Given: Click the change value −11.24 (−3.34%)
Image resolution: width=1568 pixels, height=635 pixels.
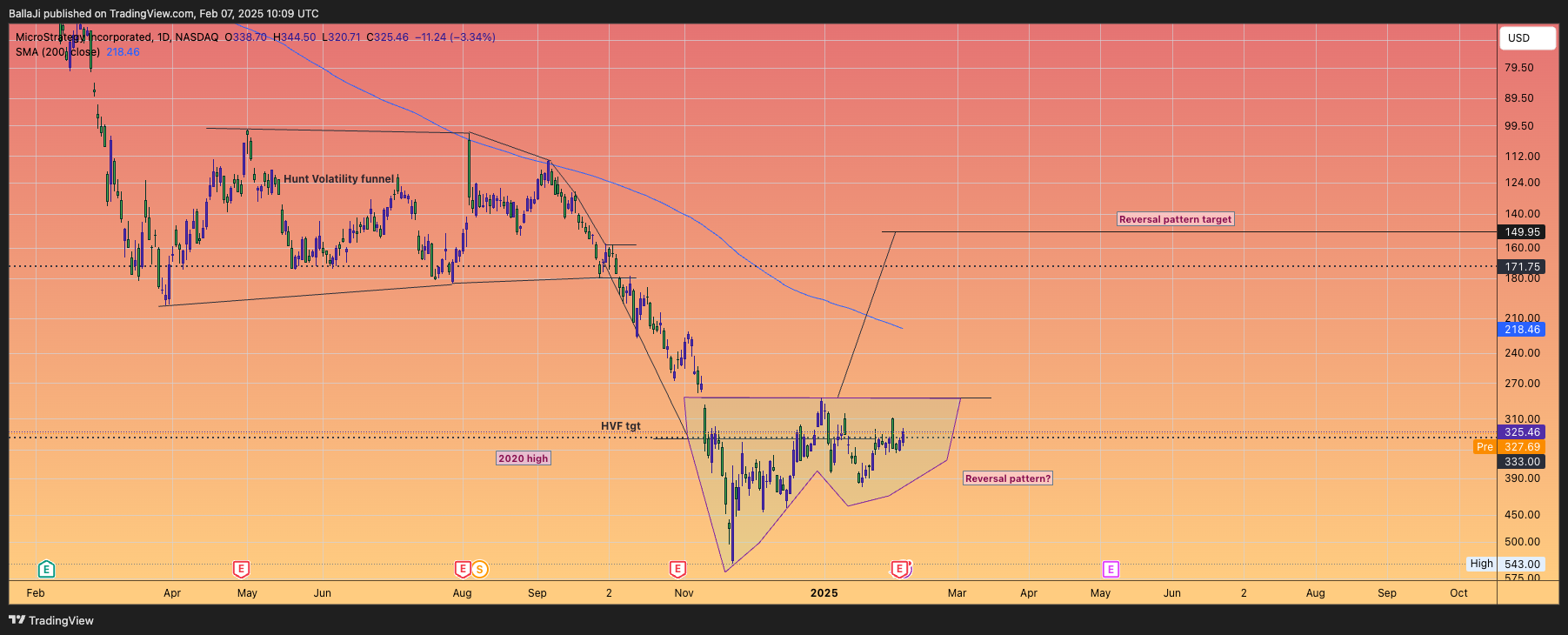Looking at the screenshot, I should click(x=455, y=37).
